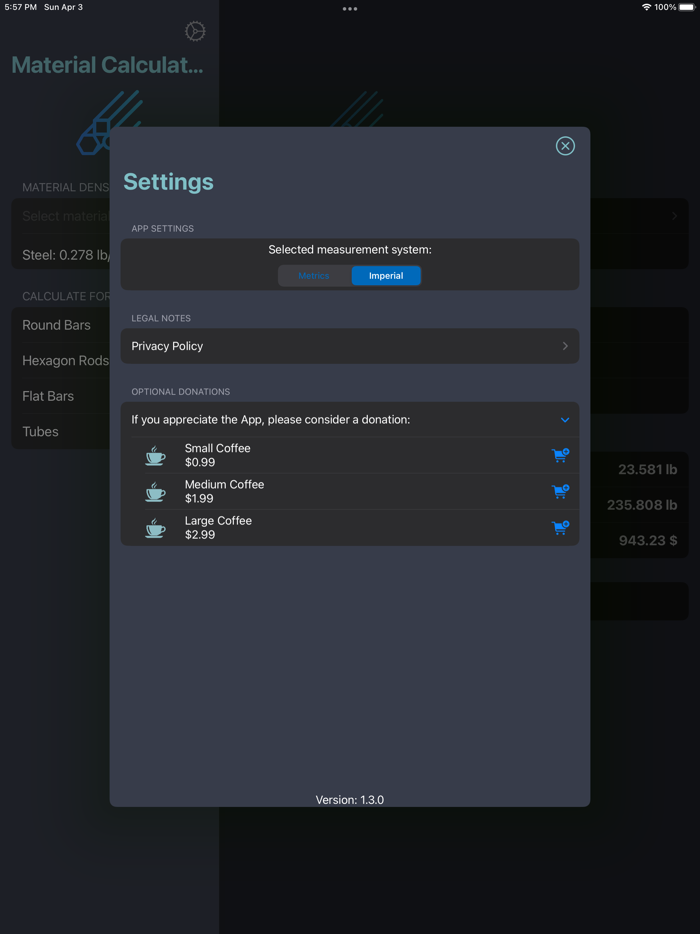The image size is (700, 934).
Task: Open settings via the gear icon in sidebar
Action: [x=195, y=31]
